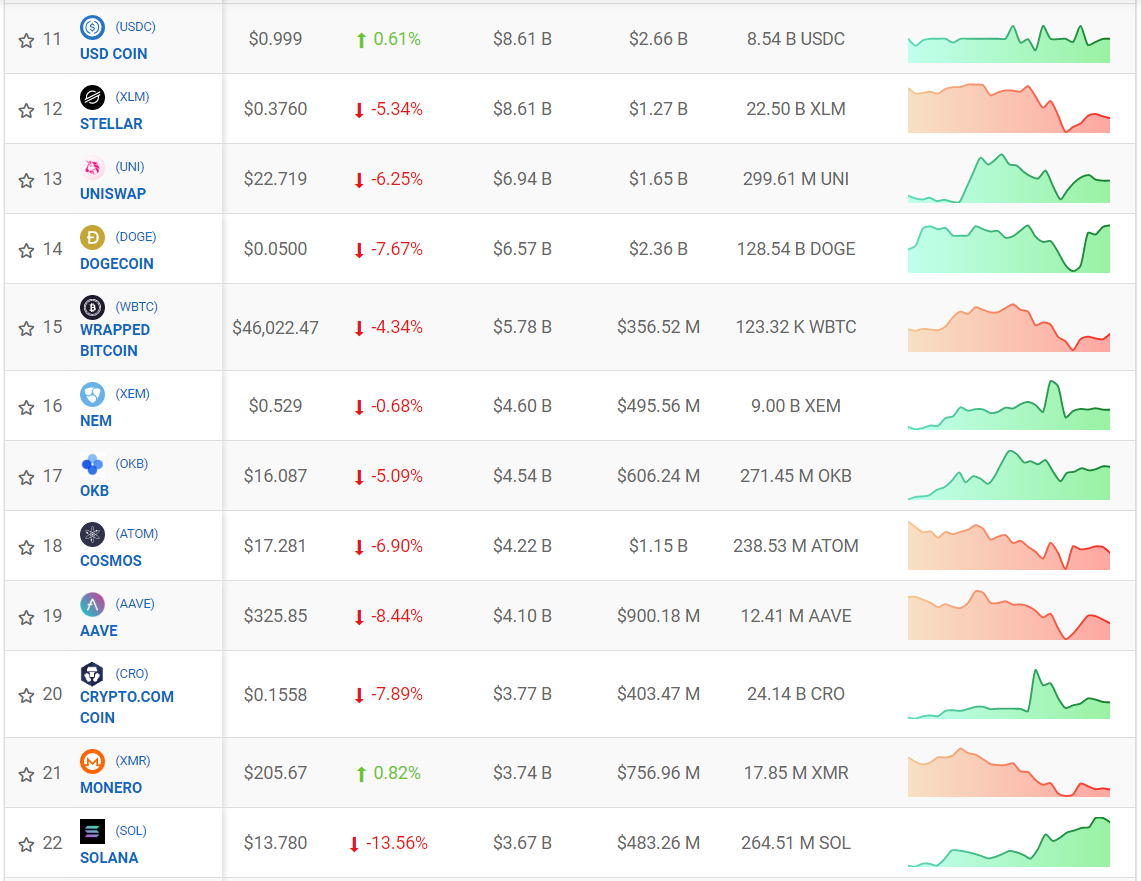The height and width of the screenshot is (881, 1141).
Task: Open the DOGECOIN link
Action: [x=116, y=263]
